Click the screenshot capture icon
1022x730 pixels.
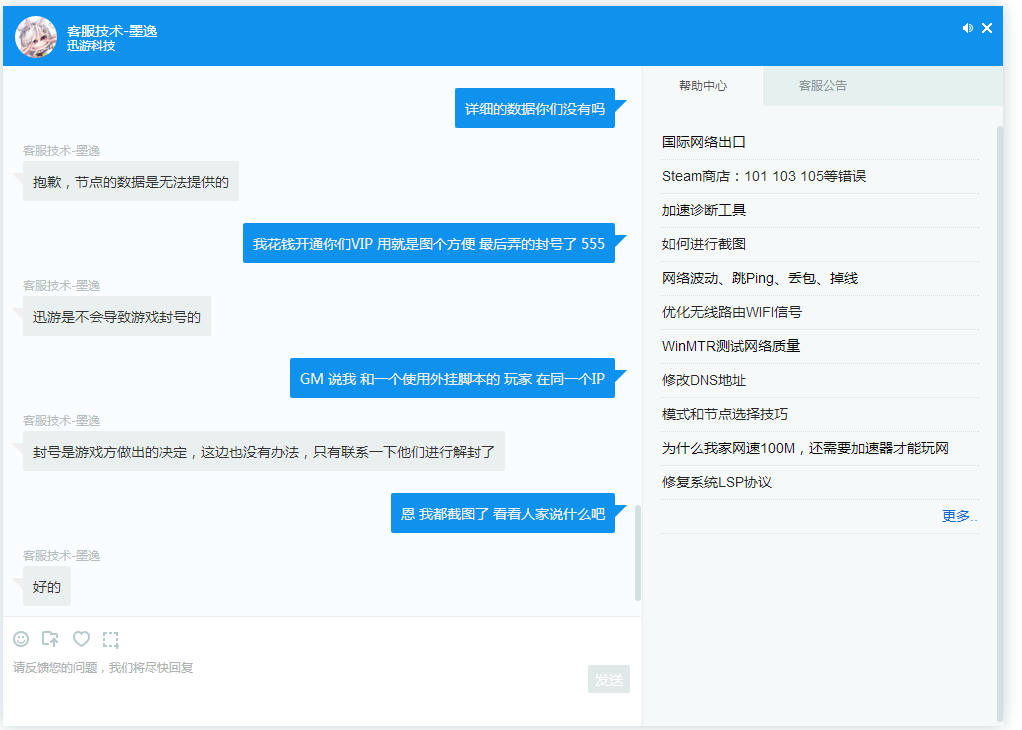pyautogui.click(x=111, y=639)
